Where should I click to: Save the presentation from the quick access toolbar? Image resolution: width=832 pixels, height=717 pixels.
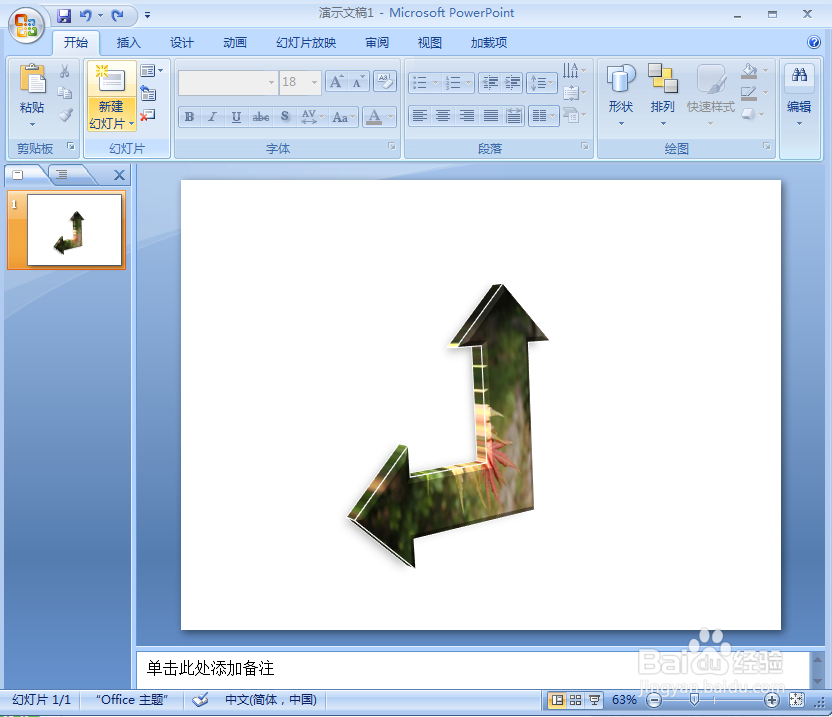pyautogui.click(x=64, y=15)
